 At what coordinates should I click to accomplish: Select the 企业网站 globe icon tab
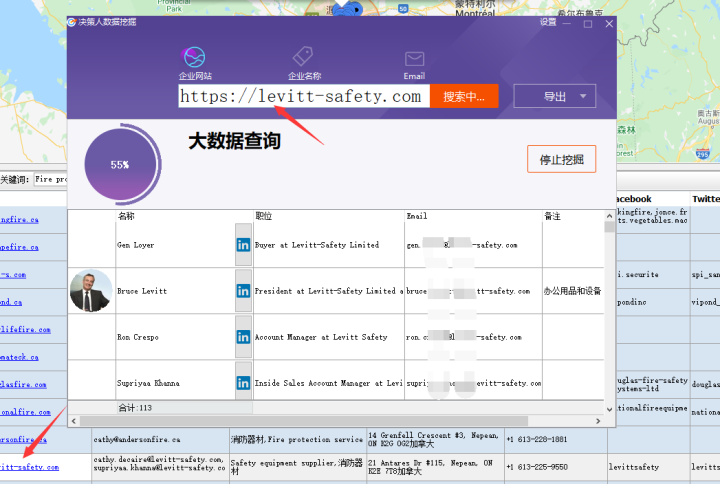(195, 63)
